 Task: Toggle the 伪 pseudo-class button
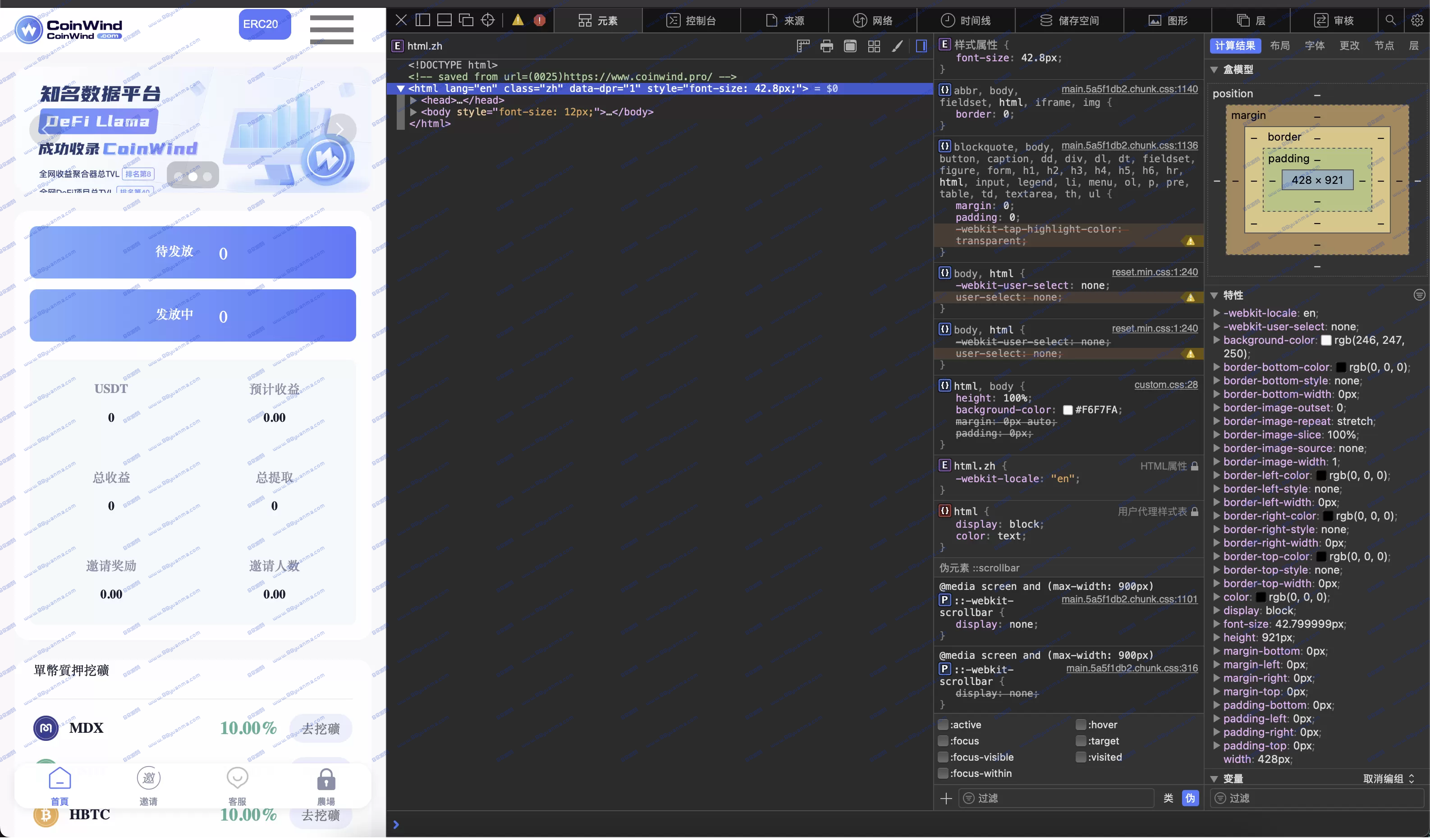point(1190,799)
